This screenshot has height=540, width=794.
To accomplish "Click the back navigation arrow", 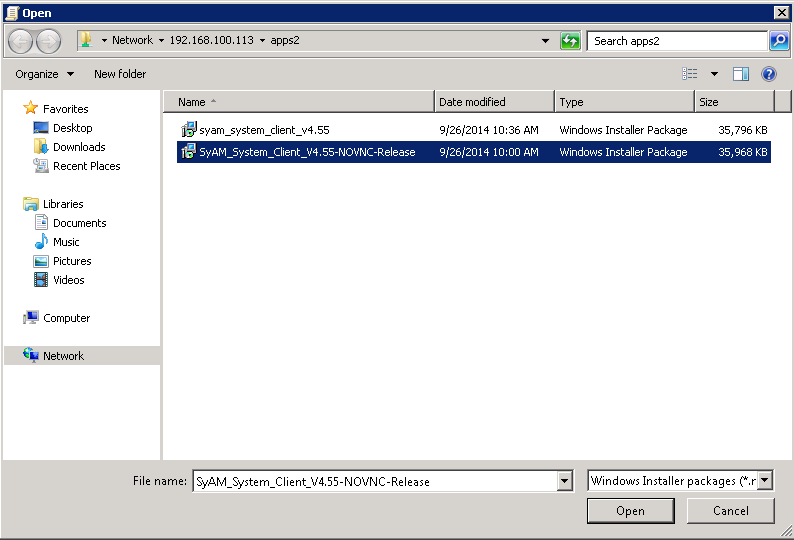I will [21, 41].
